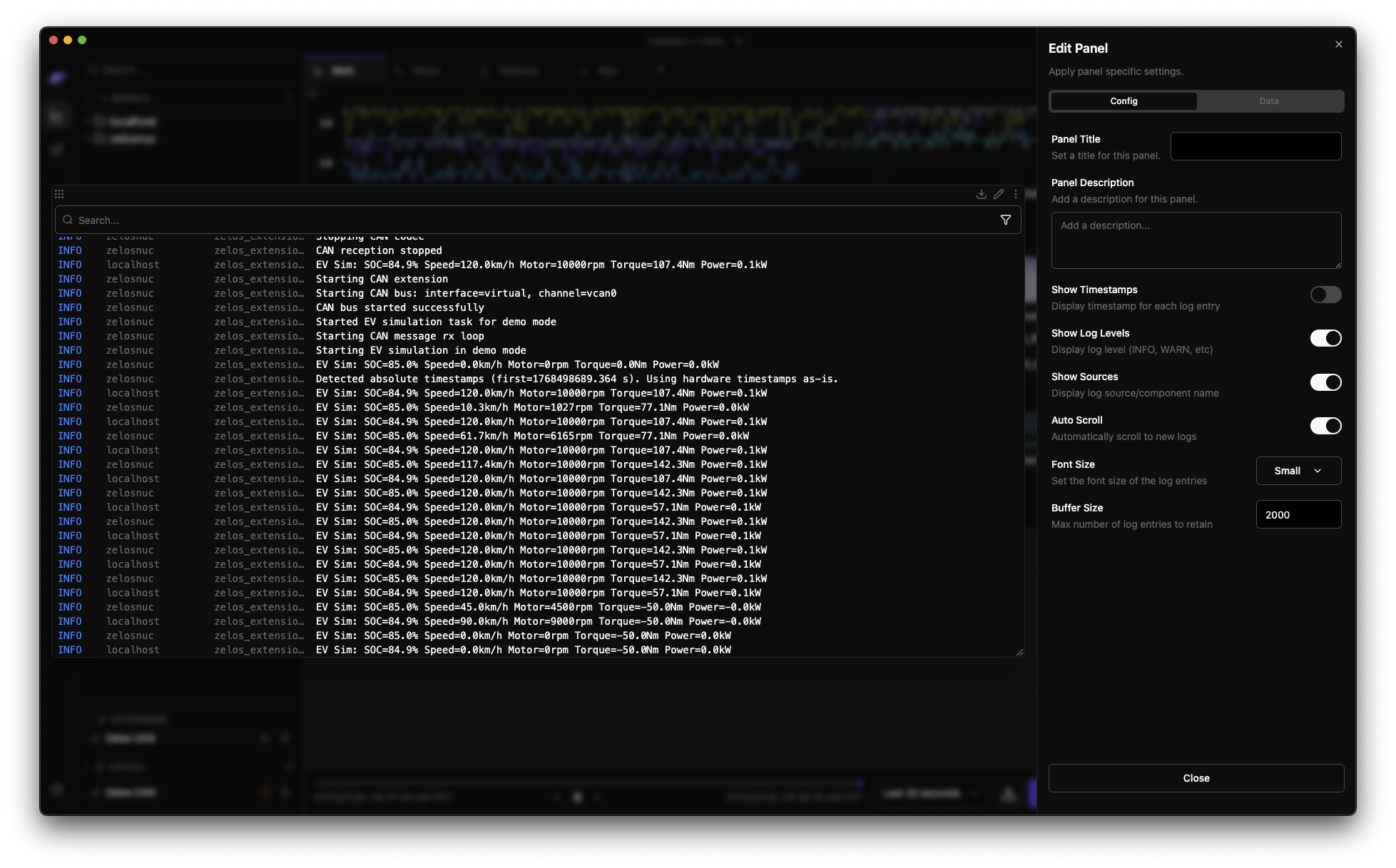Viewport: 1396px width, 868px height.
Task: Select the 'Starting CAN extension' log row
Action: pyautogui.click(x=538, y=279)
